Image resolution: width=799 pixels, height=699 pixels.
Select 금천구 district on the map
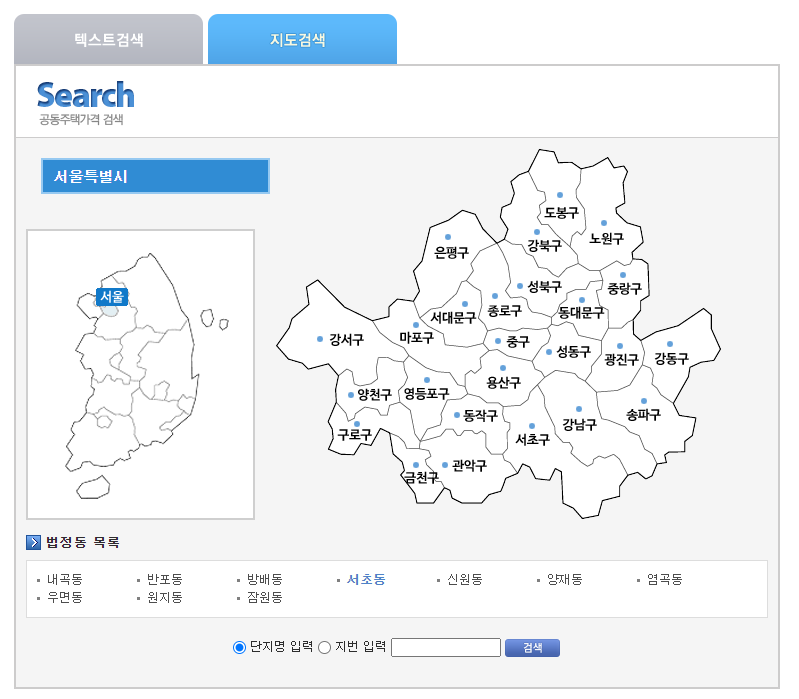point(421,477)
